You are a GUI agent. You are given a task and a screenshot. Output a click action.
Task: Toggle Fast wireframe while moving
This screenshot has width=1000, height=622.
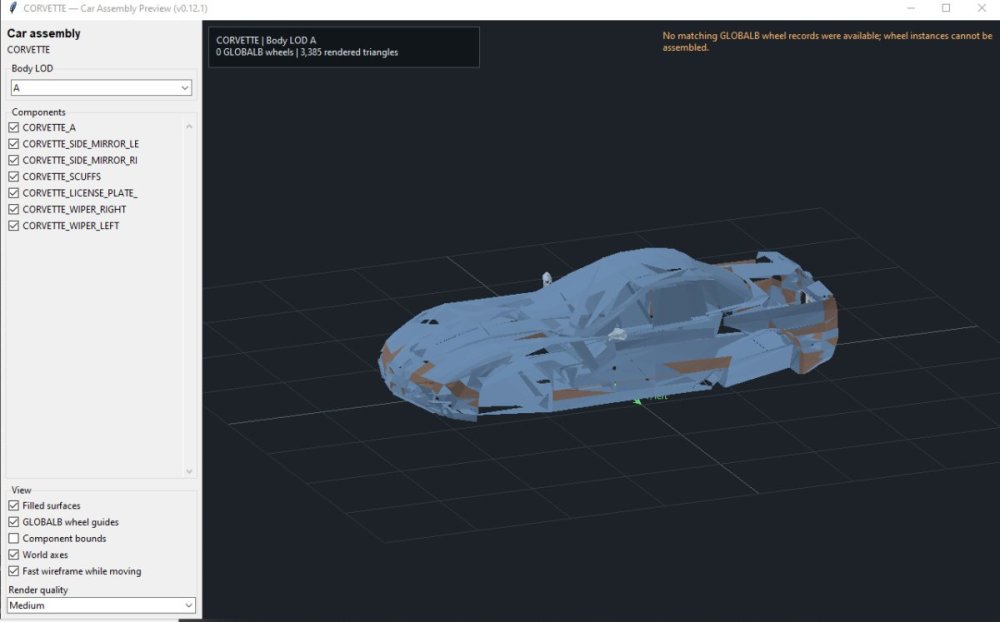[x=13, y=571]
